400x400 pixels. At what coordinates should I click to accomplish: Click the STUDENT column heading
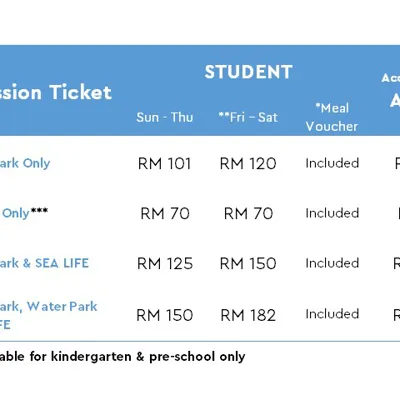pos(248,72)
